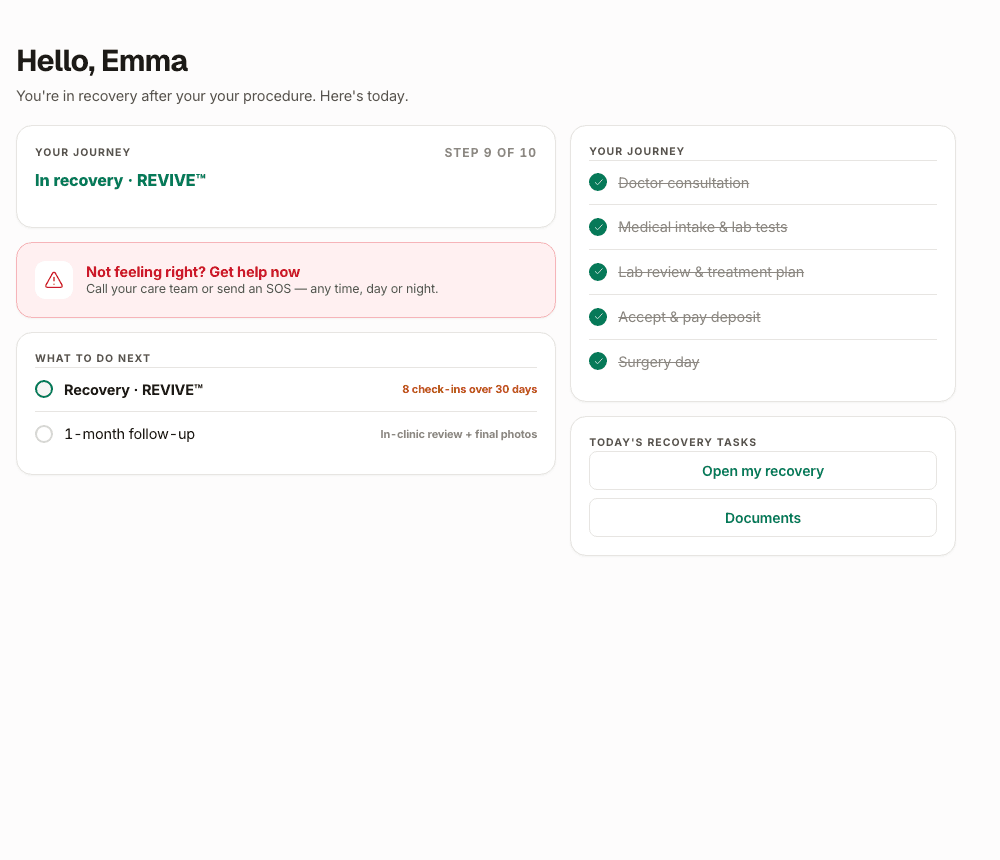1000x860 pixels.
Task: Click 'Not feeling right? Get help now'
Action: 193,272
